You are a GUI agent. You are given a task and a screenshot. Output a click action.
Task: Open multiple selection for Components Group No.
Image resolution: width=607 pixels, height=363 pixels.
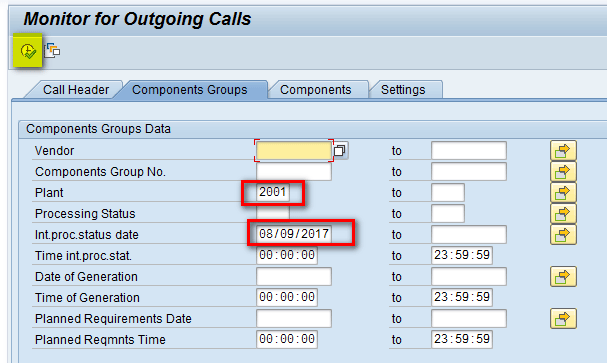tap(563, 171)
